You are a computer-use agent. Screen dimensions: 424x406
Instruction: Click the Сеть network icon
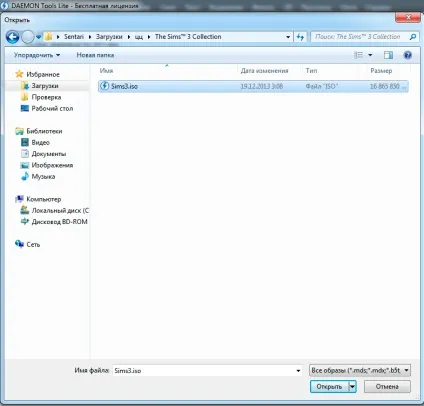[19, 244]
